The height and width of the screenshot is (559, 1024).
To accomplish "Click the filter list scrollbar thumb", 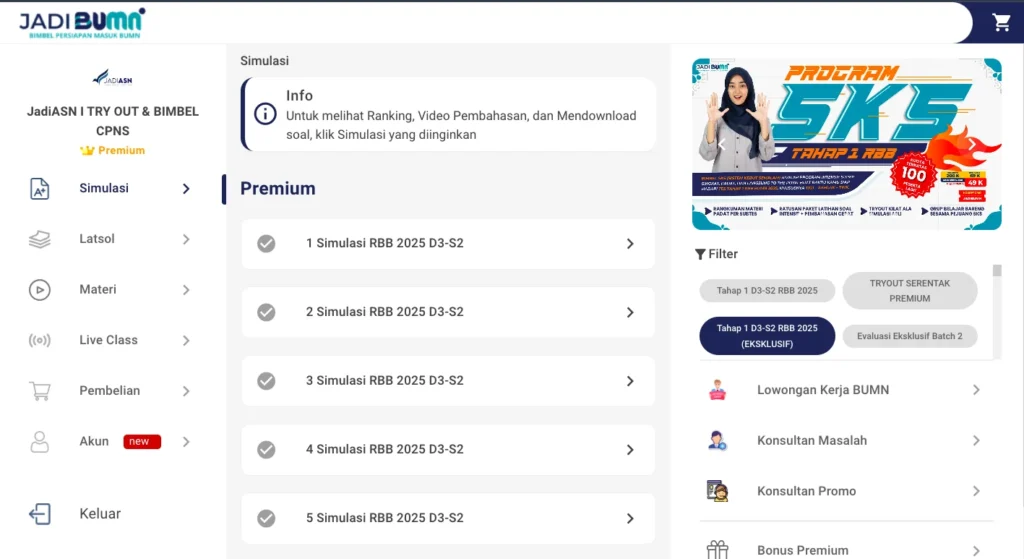I will point(997,270).
